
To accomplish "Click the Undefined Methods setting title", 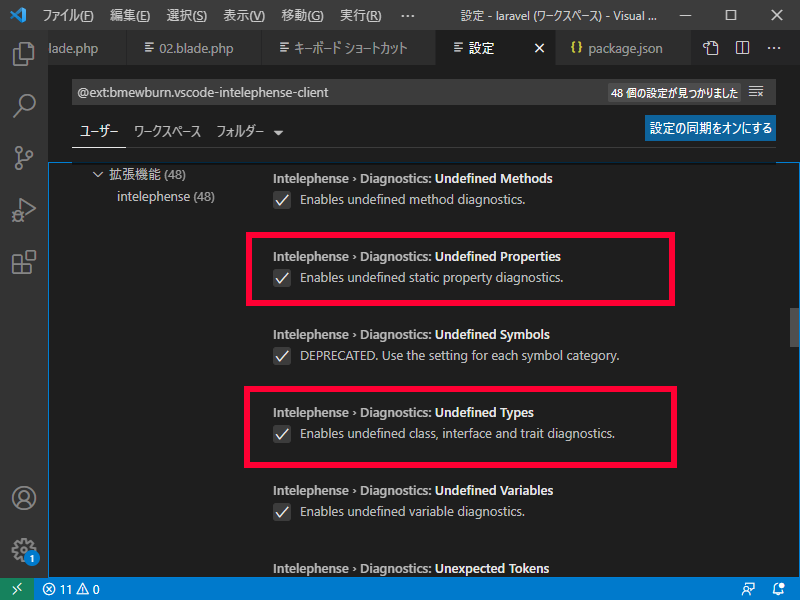I will [412, 179].
